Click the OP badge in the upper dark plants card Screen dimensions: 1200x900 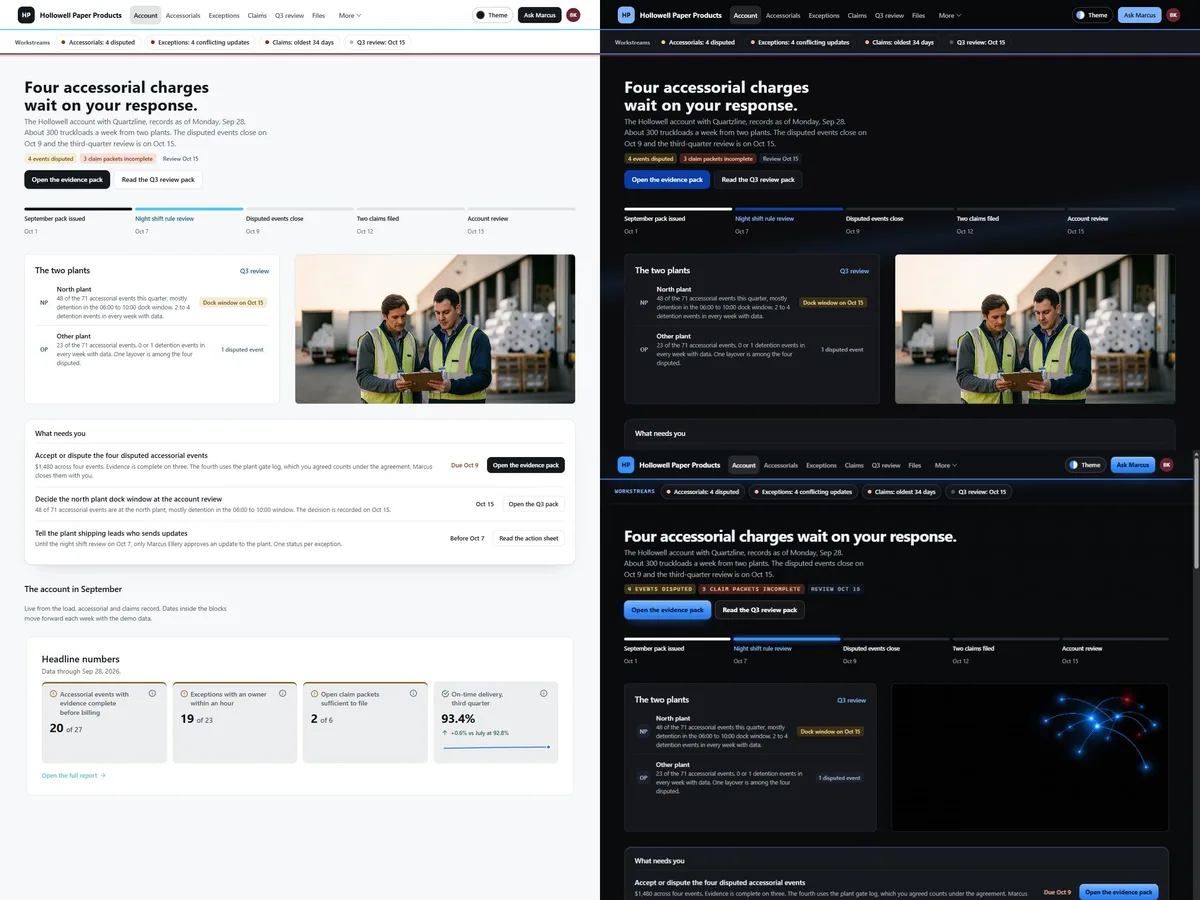pyautogui.click(x=644, y=350)
